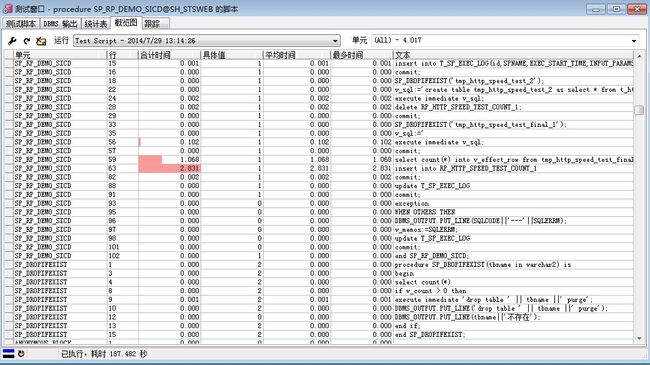Select the line number 102 cell
Image resolution: width=650 pixels, height=365 pixels.
(123, 256)
